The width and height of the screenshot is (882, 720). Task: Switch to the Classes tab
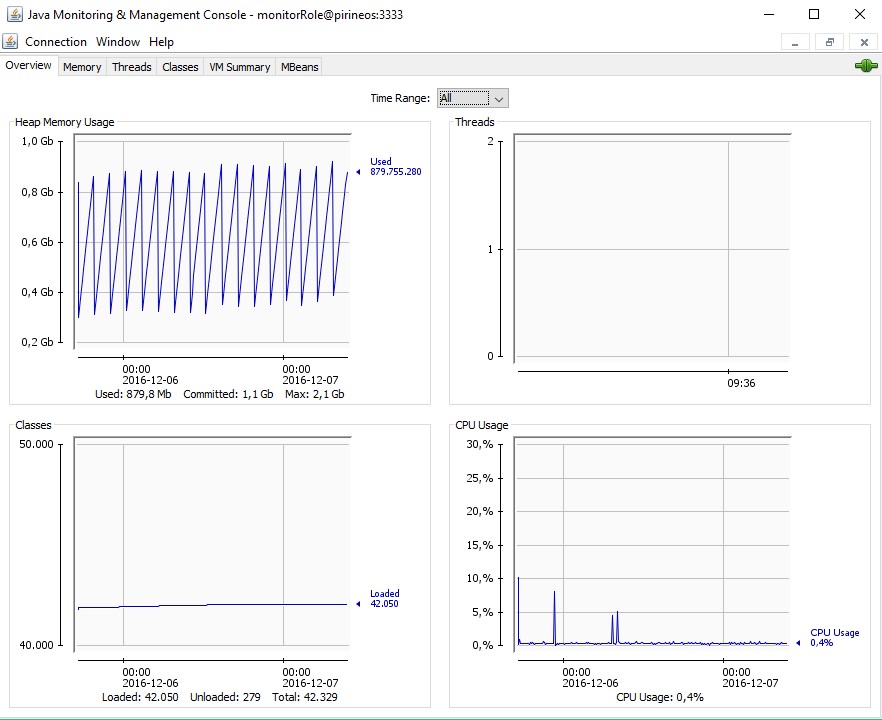(180, 67)
